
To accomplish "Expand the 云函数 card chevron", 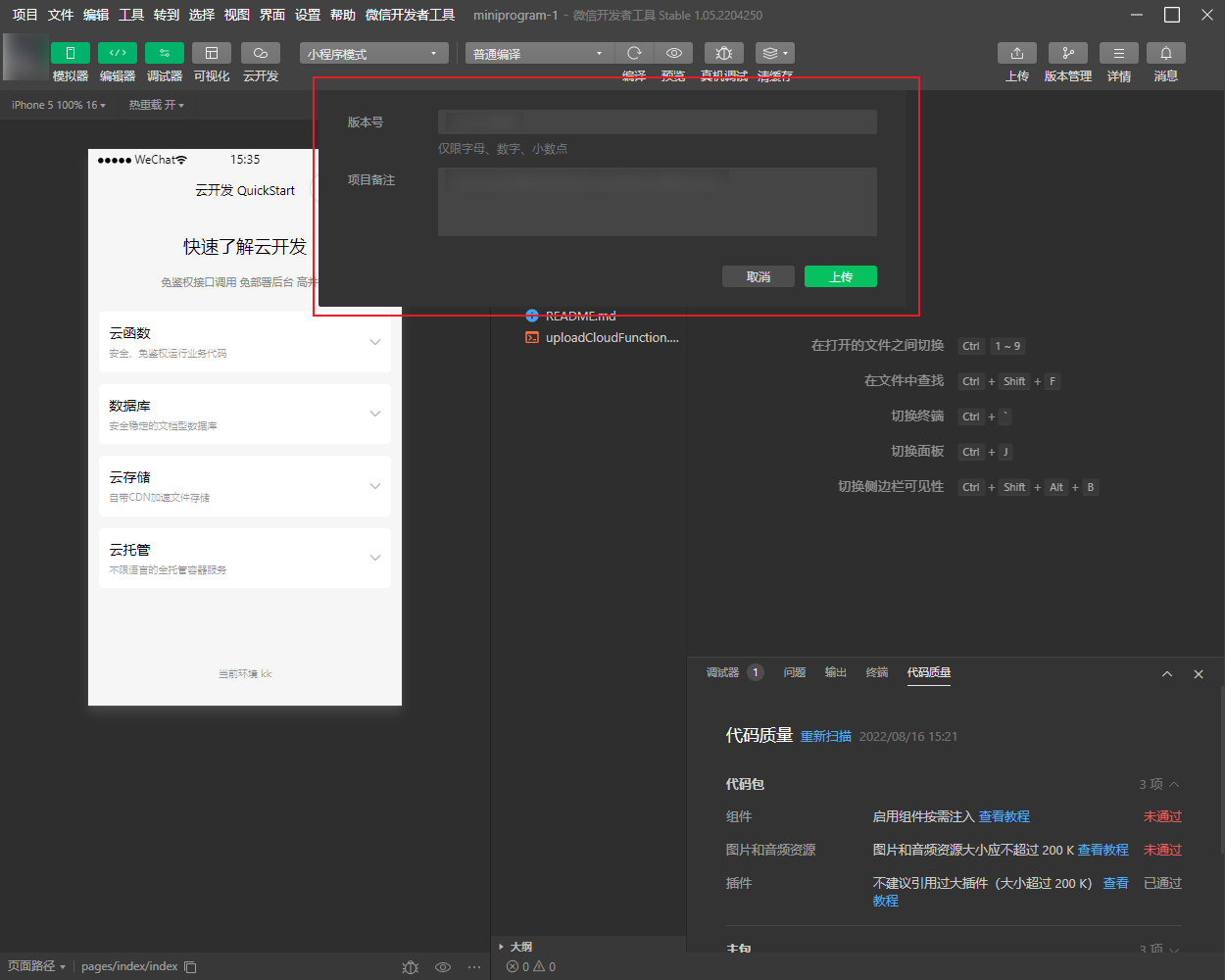I will pyautogui.click(x=375, y=342).
